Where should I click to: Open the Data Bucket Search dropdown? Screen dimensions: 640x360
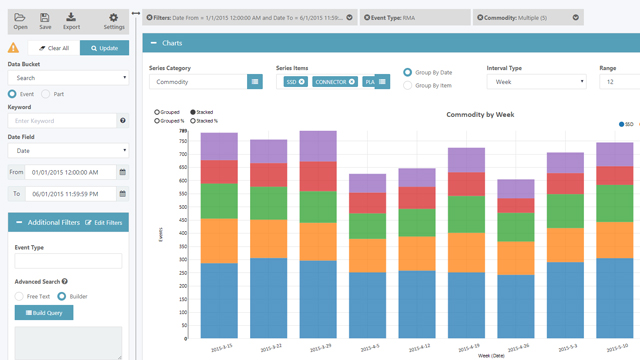[68, 78]
